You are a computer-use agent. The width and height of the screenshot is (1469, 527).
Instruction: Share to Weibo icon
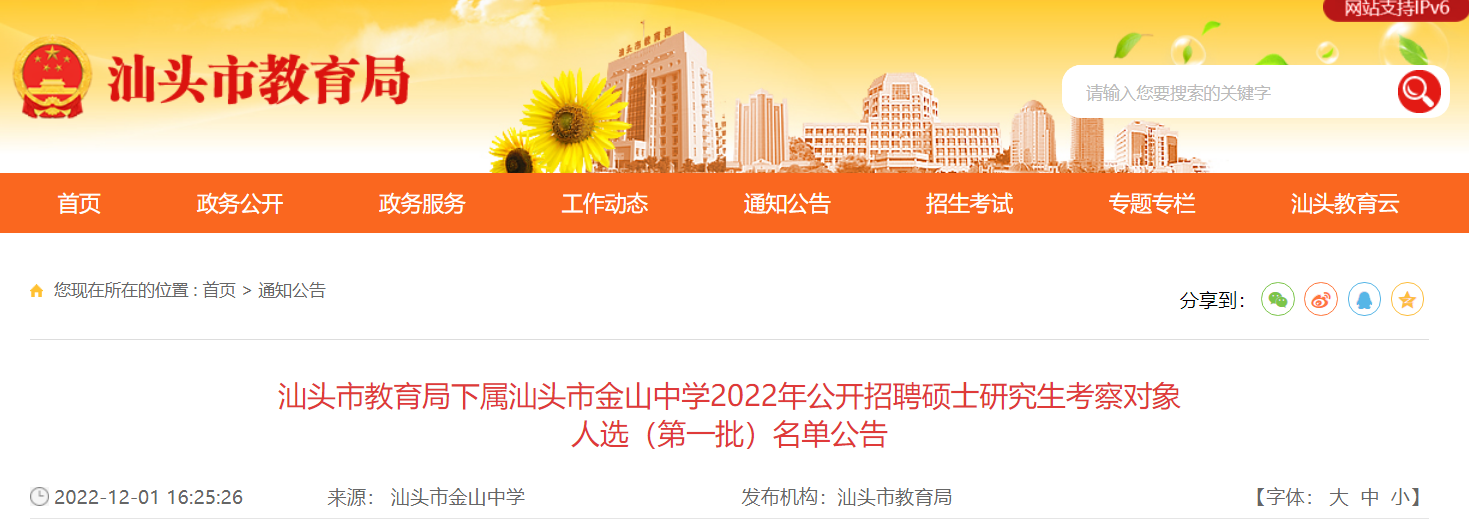1321,299
